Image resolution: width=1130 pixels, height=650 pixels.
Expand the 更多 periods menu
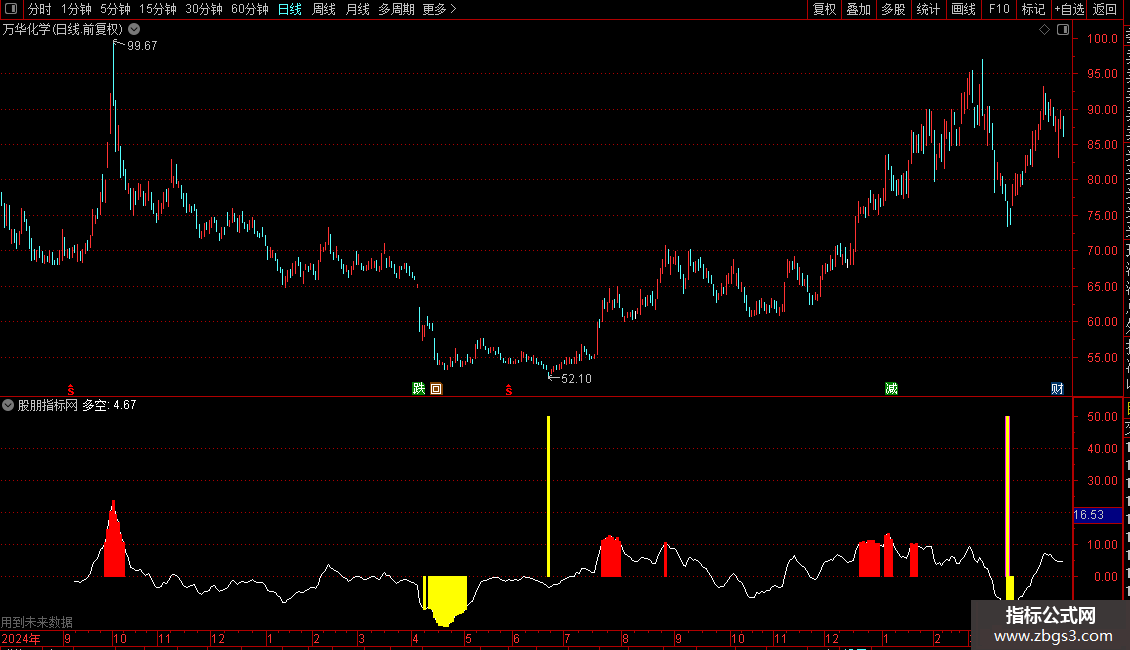point(439,9)
